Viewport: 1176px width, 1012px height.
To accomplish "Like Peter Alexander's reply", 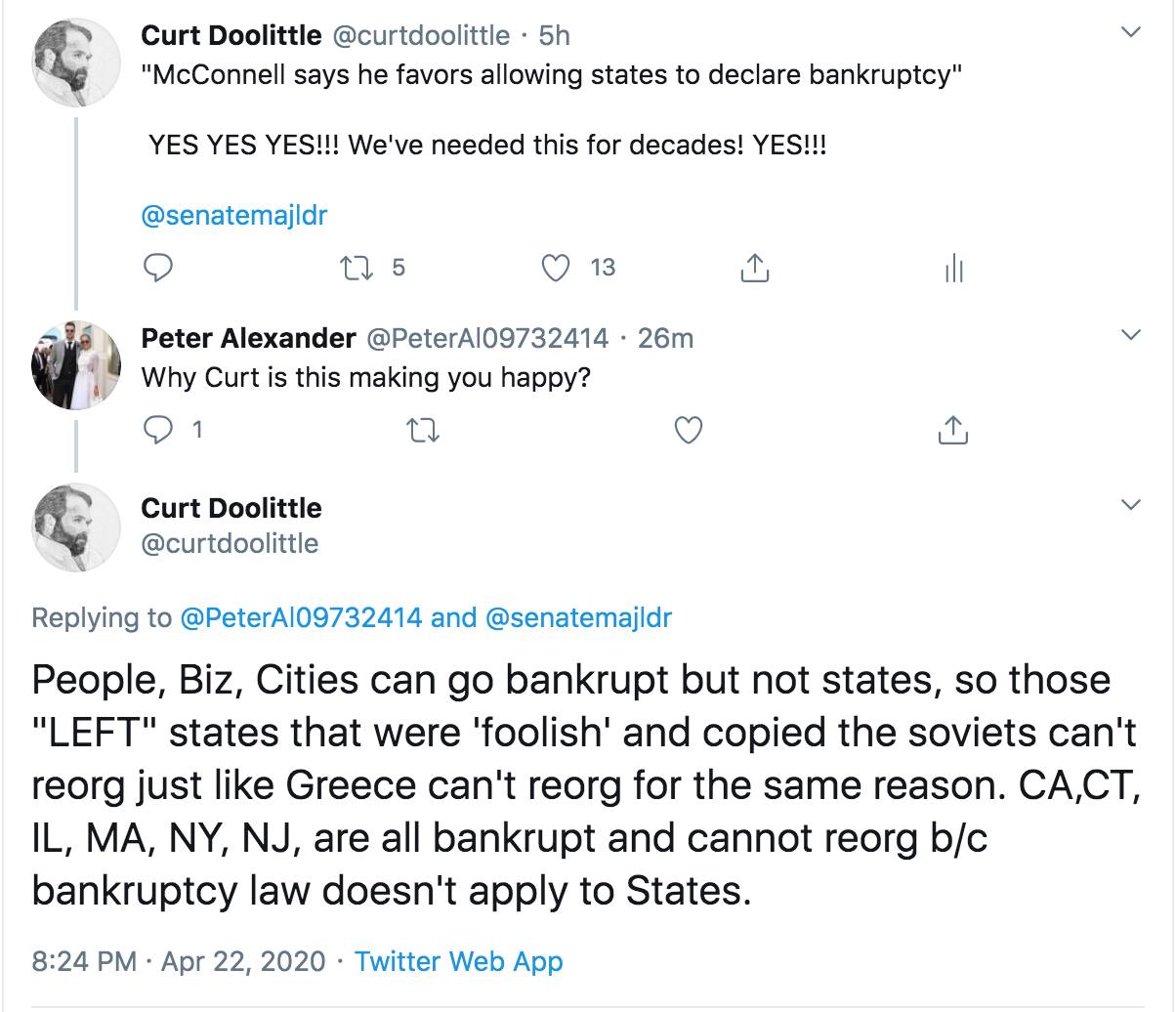I will [x=689, y=430].
